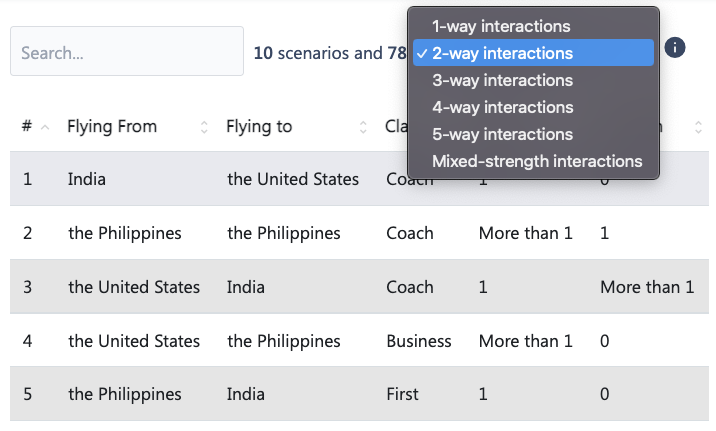Select 1-way interactions from the dropdown
Image resolution: width=716 pixels, height=431 pixels.
[x=501, y=26]
